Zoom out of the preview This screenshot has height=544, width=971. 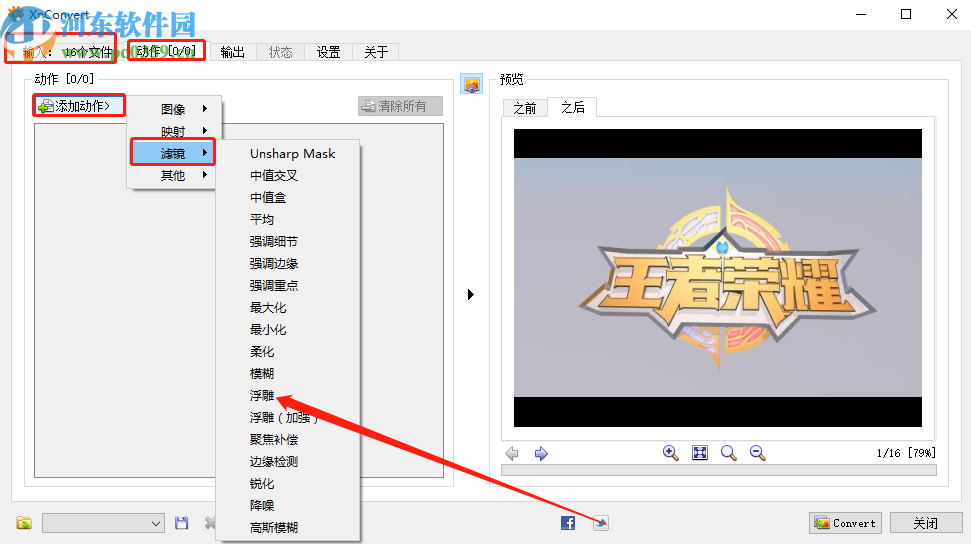[x=757, y=453]
